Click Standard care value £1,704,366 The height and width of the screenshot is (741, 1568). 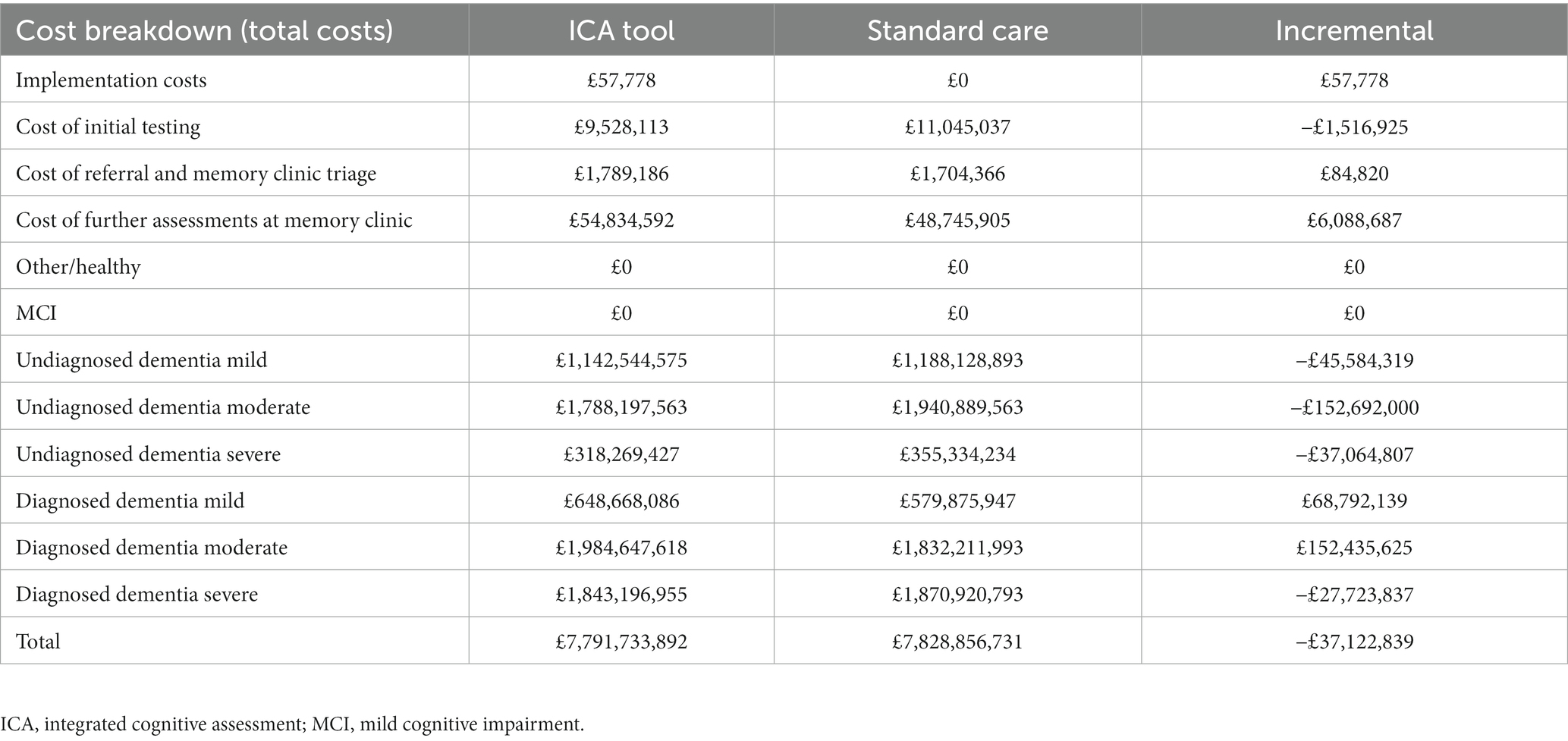tap(957, 174)
